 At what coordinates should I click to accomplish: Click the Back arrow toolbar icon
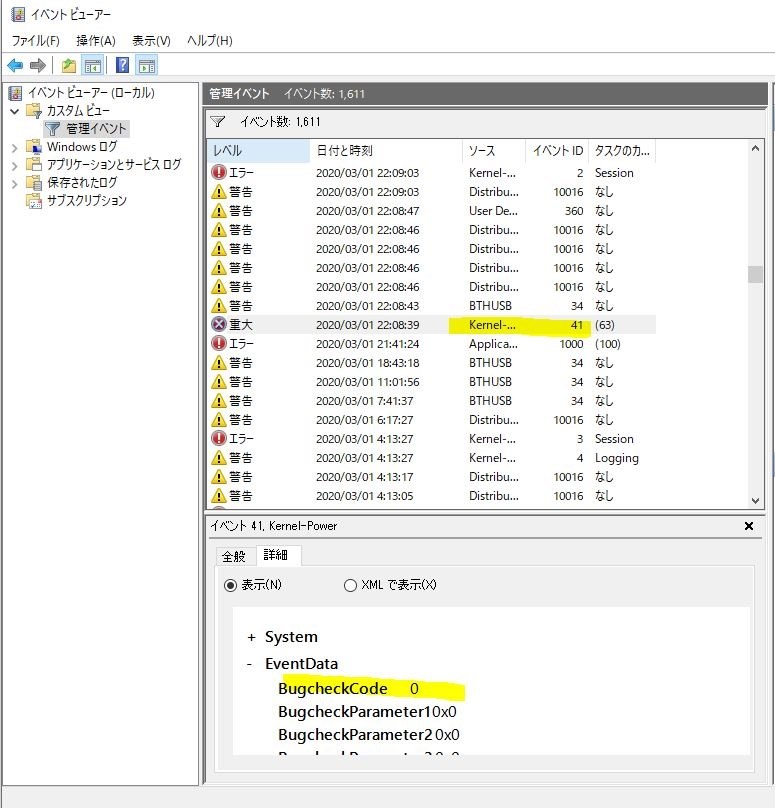point(15,65)
